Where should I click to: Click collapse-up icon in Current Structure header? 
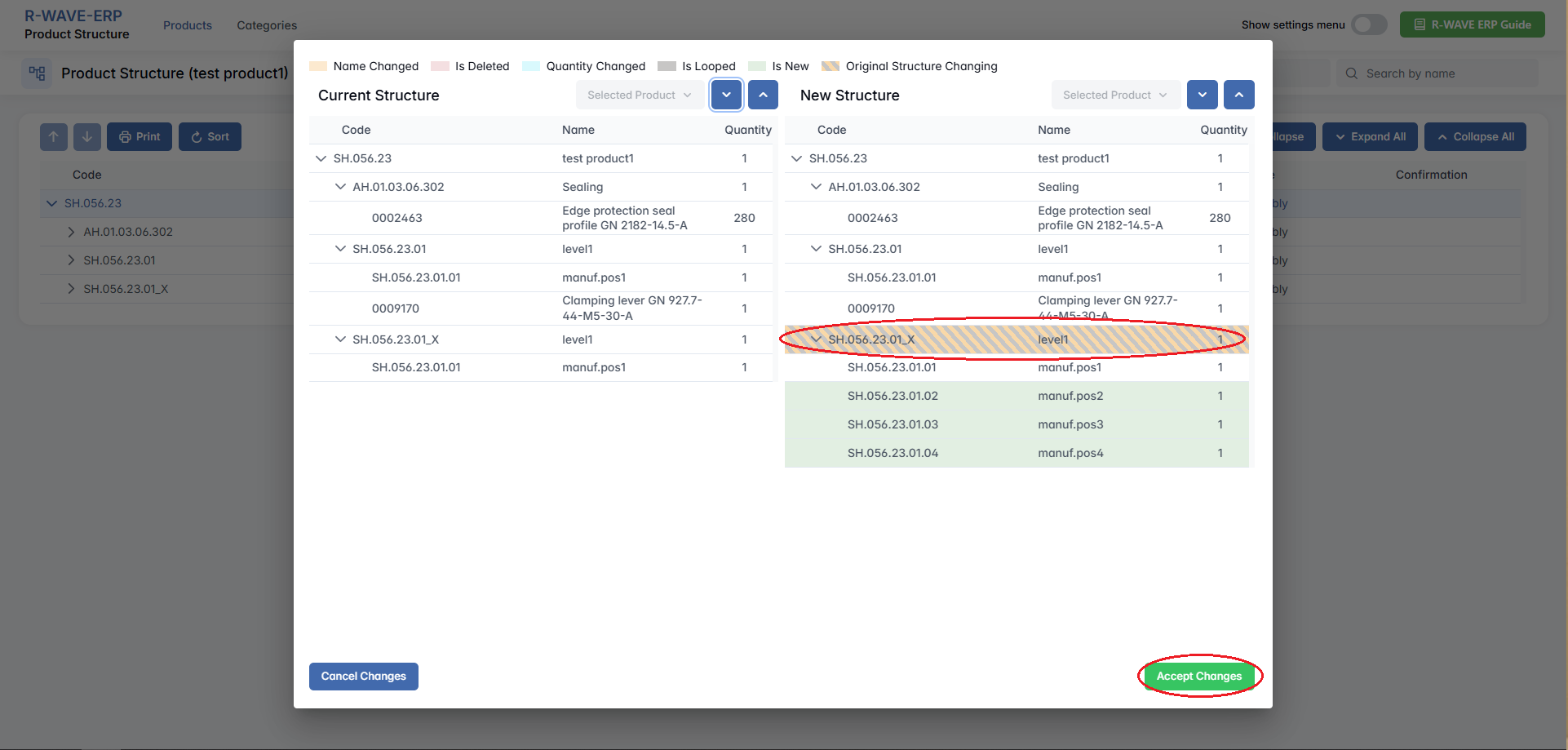(x=763, y=95)
